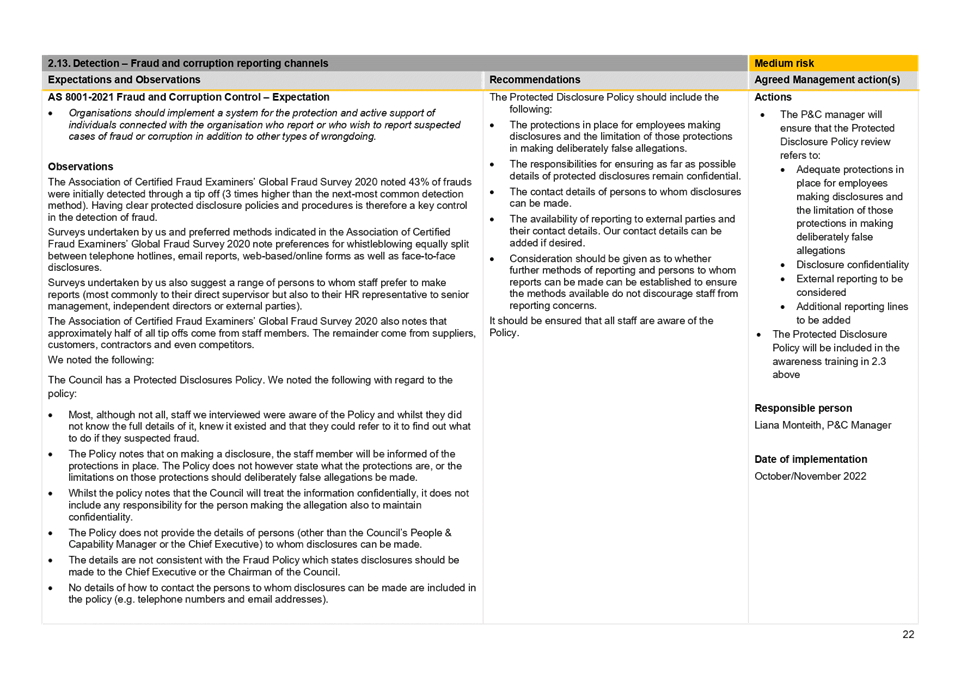The width and height of the screenshot is (955, 675).
Task: Click the heading 'AS 8001-2021 Fraud and Corruption Control – Expectation'
Action: point(188,97)
